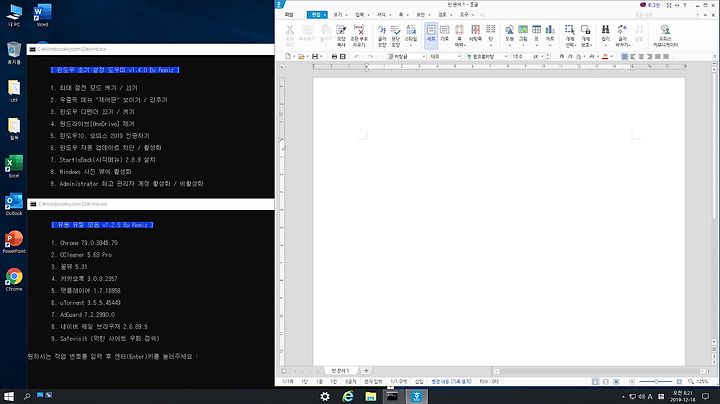Click the help question mark icon in title bar
The image size is (720, 404).
point(685,5)
